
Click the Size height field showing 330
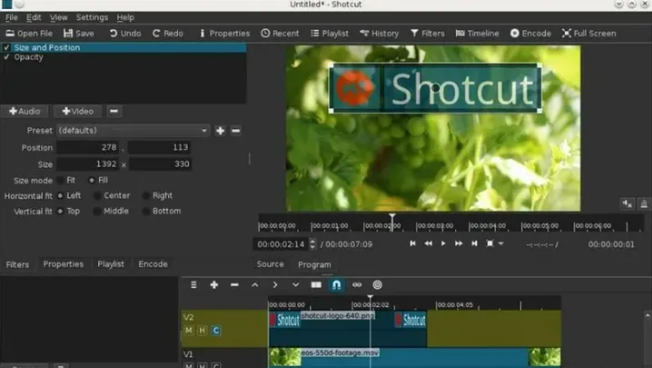[160, 164]
